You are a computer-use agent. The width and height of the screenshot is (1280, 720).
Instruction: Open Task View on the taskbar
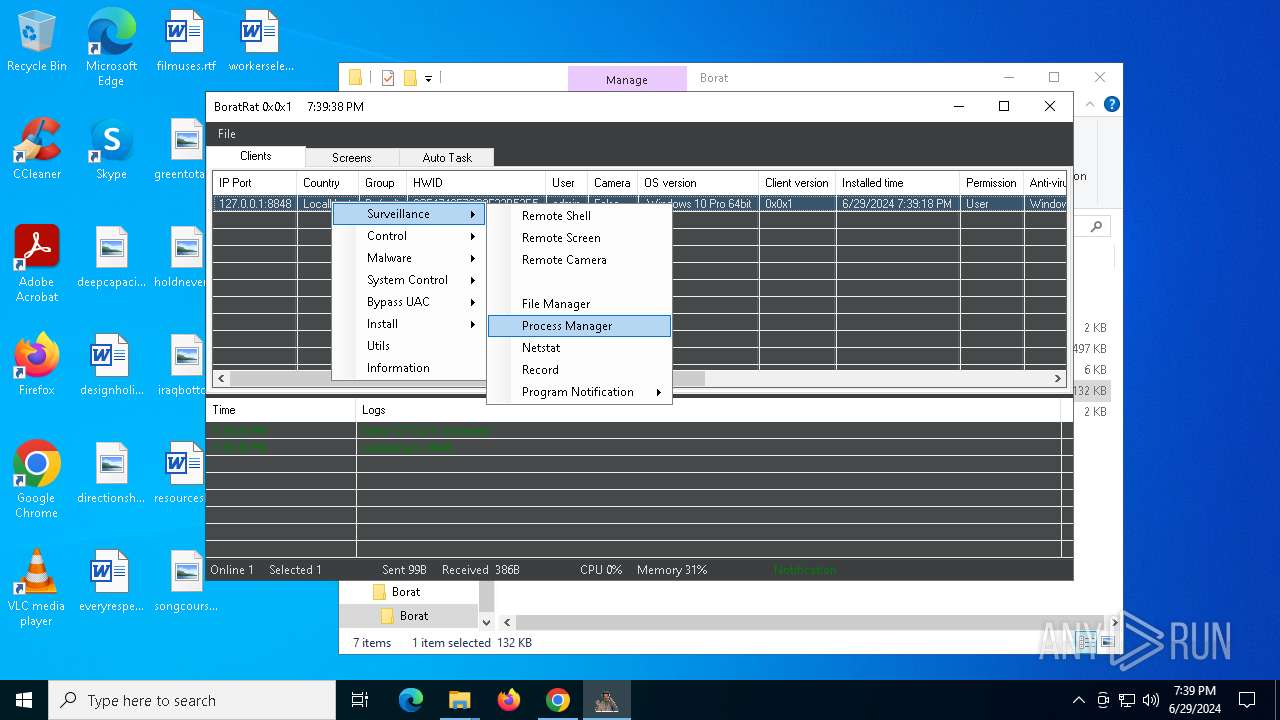coord(360,700)
